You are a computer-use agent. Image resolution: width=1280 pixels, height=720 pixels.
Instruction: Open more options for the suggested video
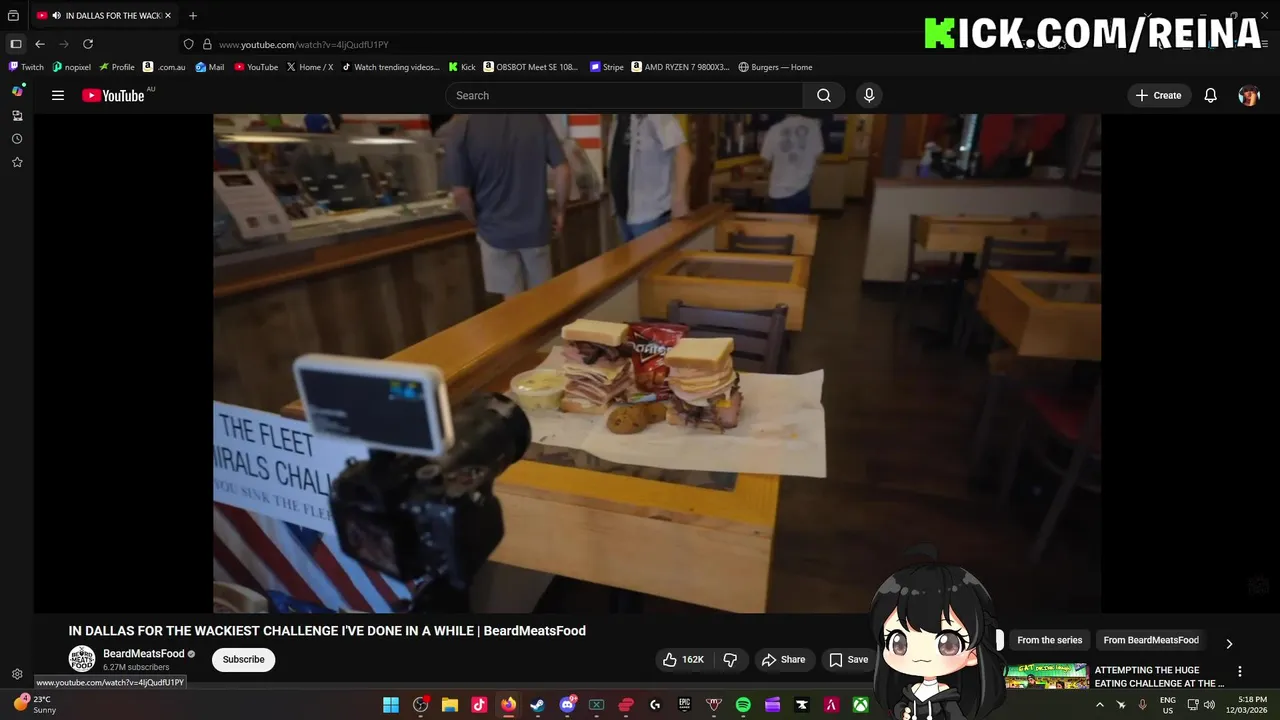[x=1240, y=672]
